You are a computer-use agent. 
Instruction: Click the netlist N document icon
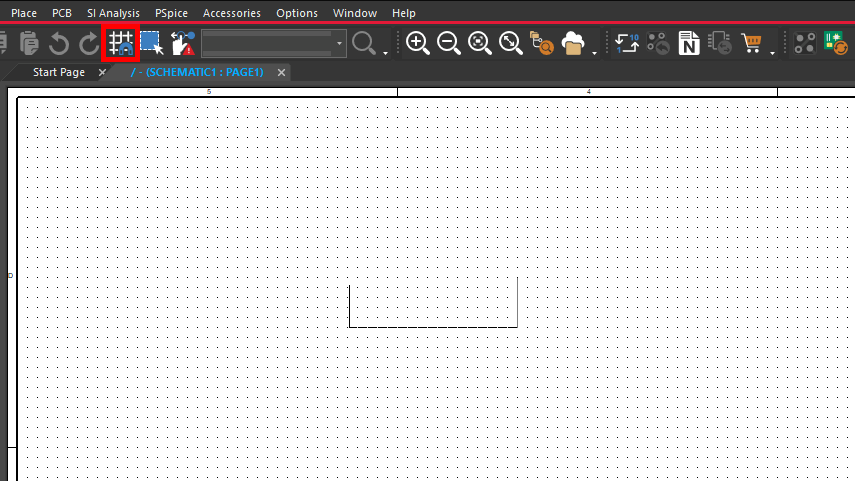[689, 43]
